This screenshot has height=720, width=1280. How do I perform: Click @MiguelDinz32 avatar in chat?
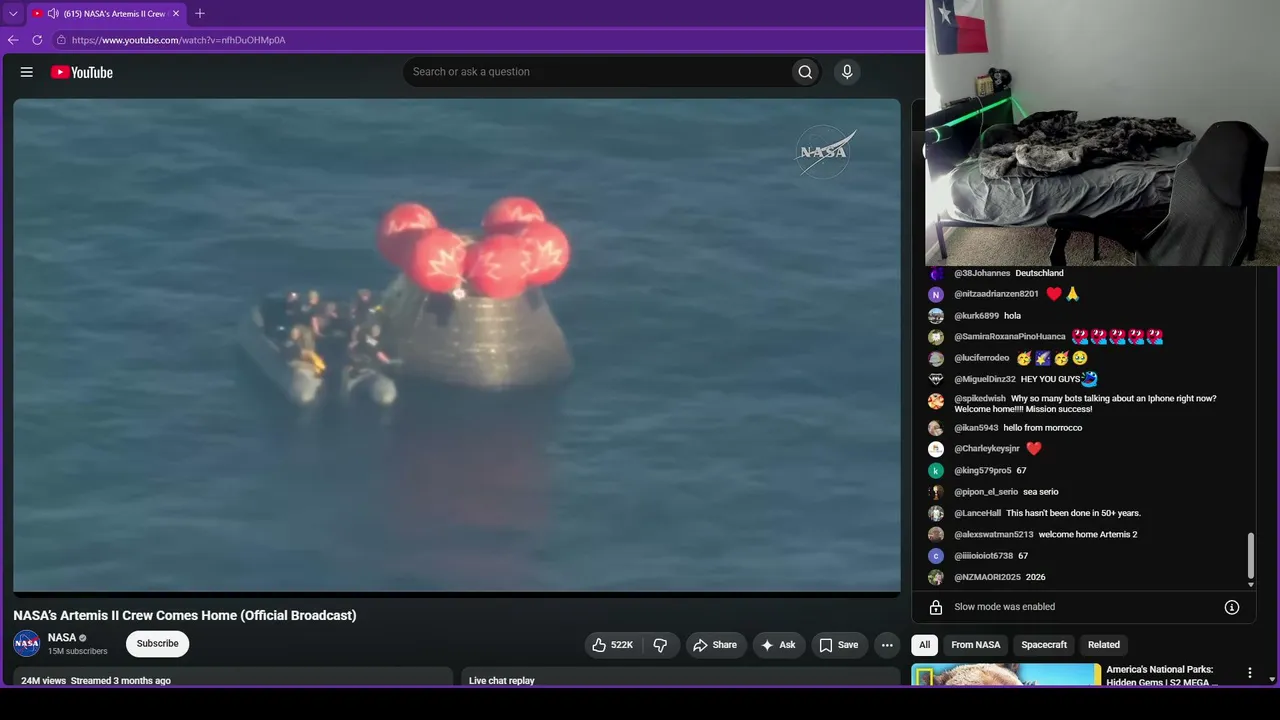pyautogui.click(x=936, y=379)
